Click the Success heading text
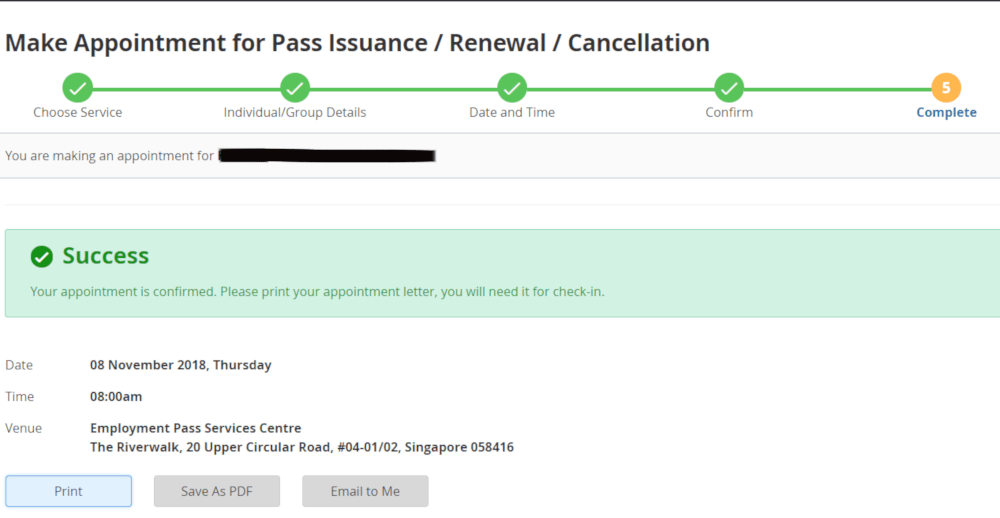This screenshot has height=518, width=1000. [x=105, y=256]
